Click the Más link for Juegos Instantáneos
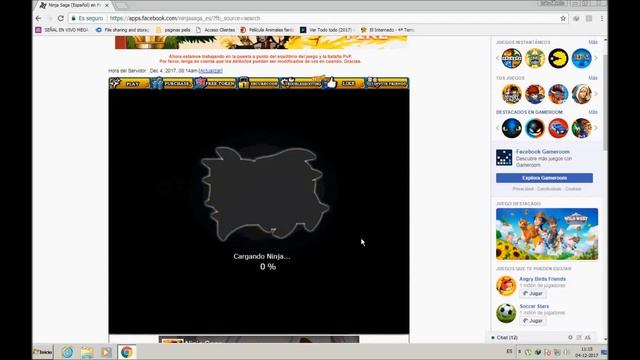Image resolution: width=640 pixels, height=360 pixels. click(593, 42)
